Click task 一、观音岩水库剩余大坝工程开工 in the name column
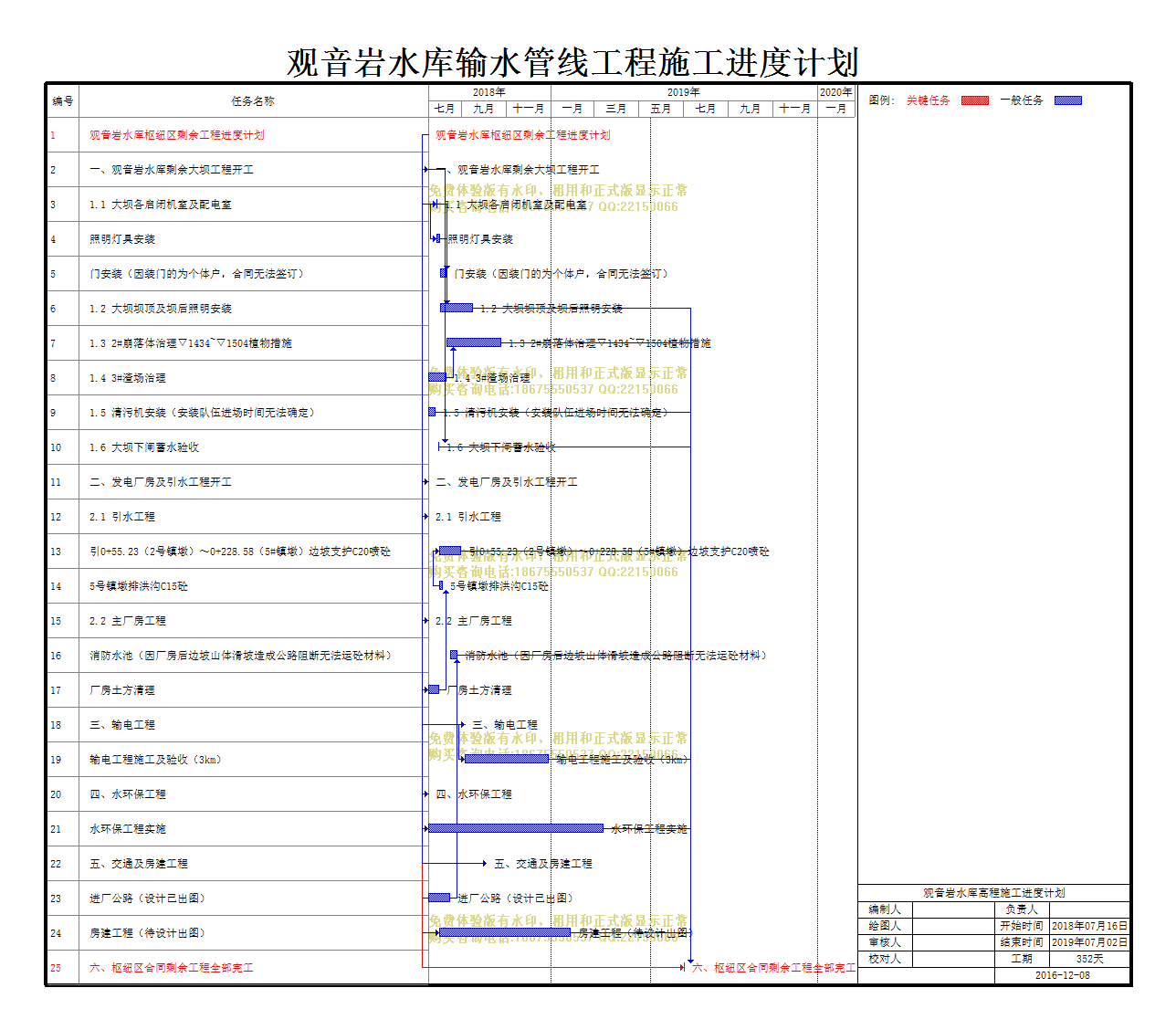 [172, 170]
